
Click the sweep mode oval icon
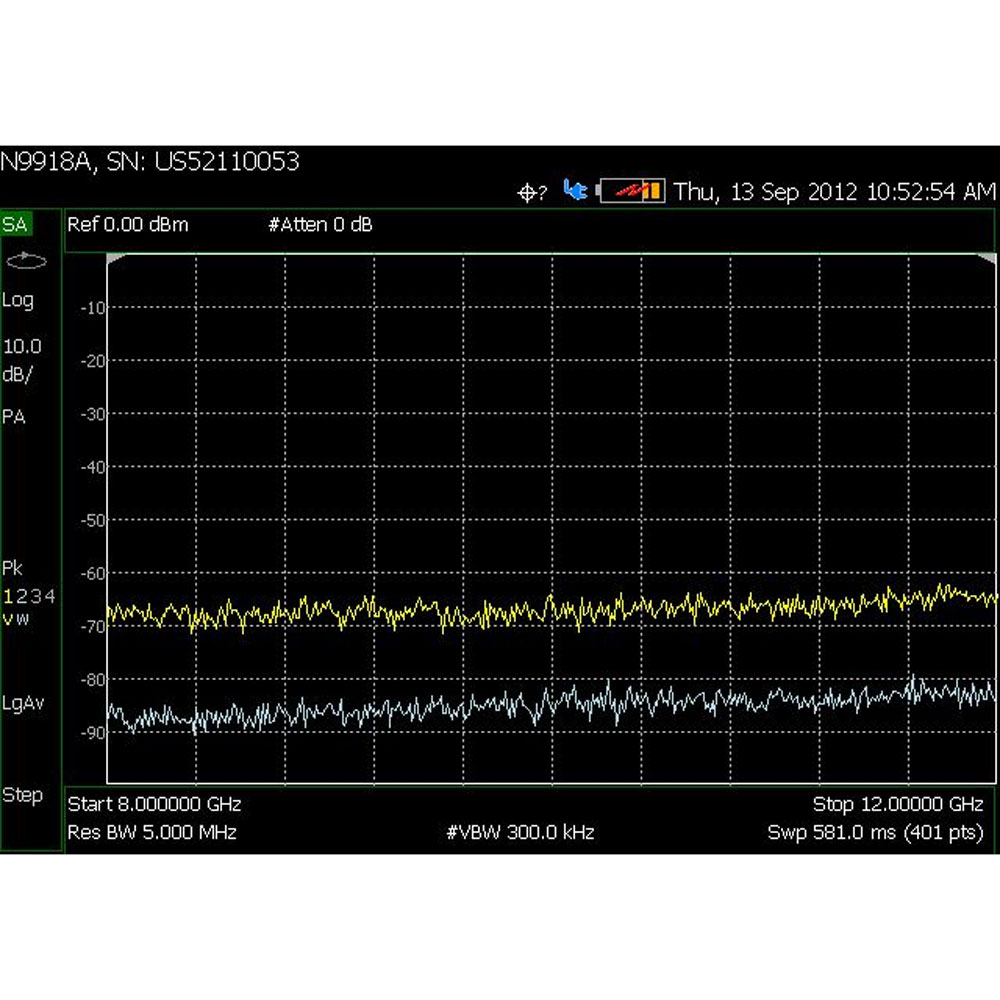24,261
